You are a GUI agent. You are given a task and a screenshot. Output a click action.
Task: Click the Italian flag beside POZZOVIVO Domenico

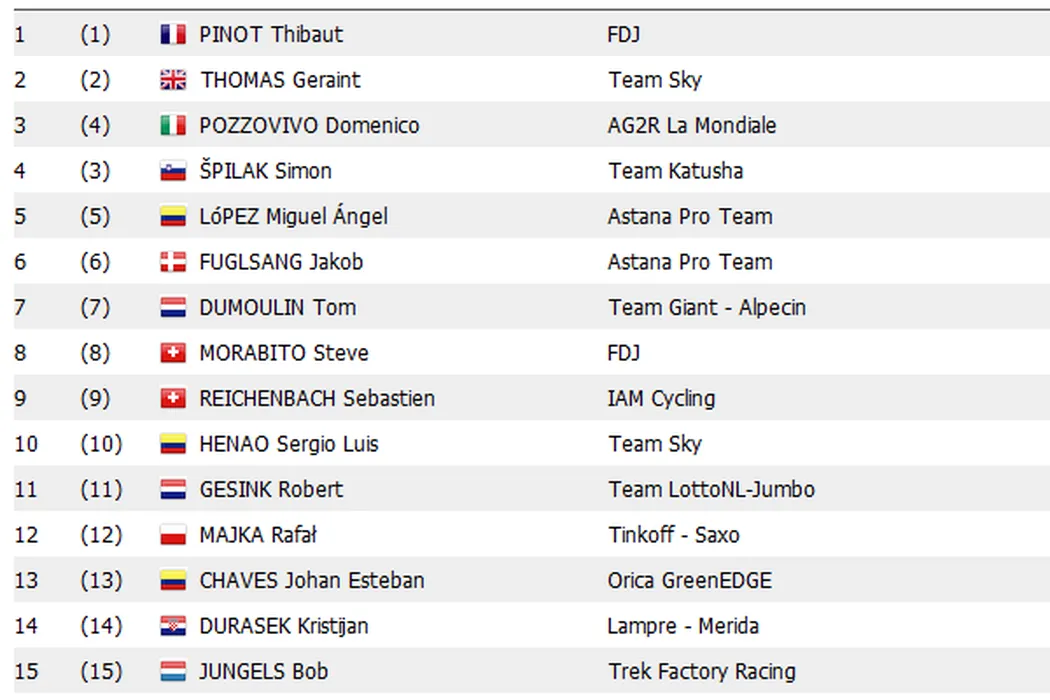pos(173,126)
